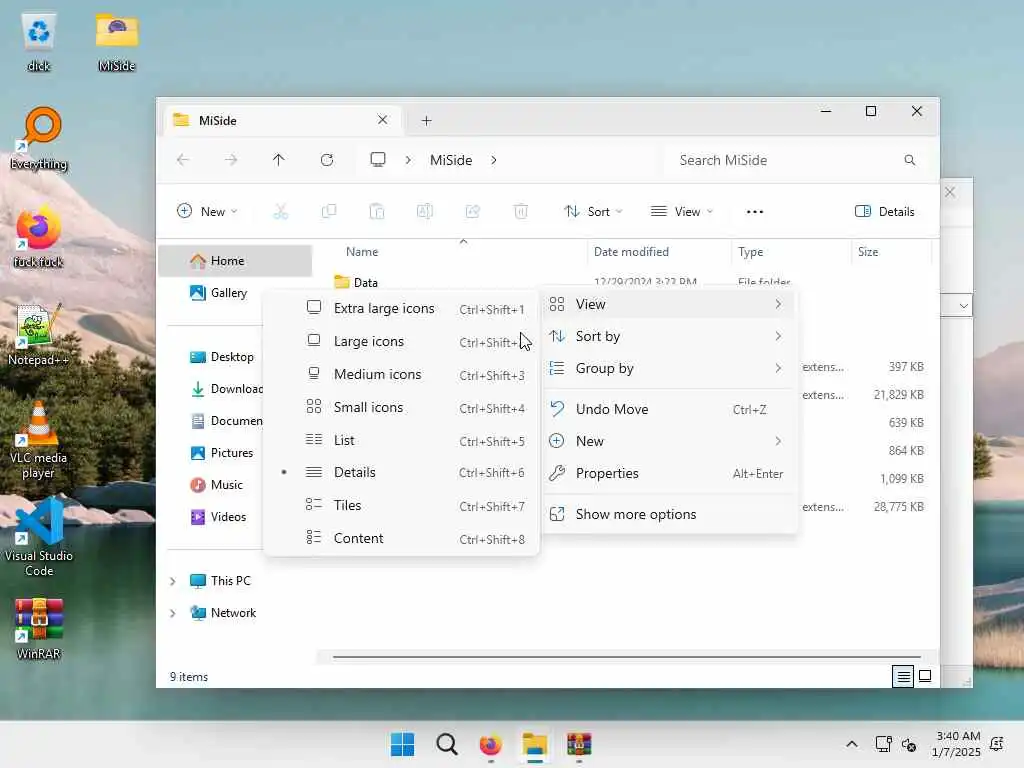Click the Rename toolbar icon

point(424,212)
